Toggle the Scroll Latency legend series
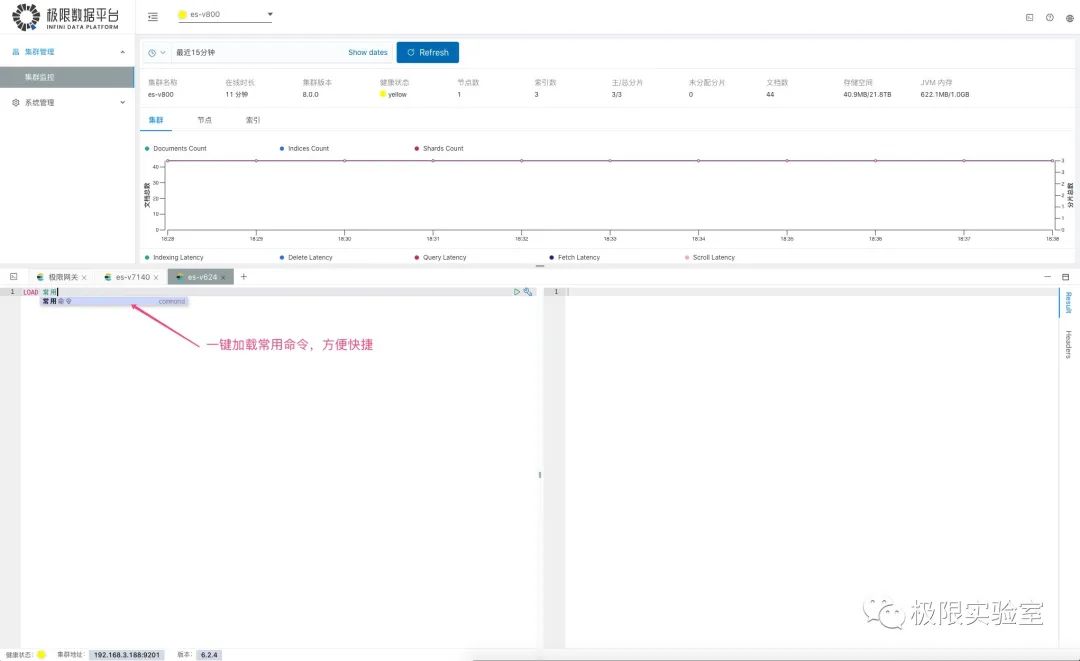 pos(709,258)
